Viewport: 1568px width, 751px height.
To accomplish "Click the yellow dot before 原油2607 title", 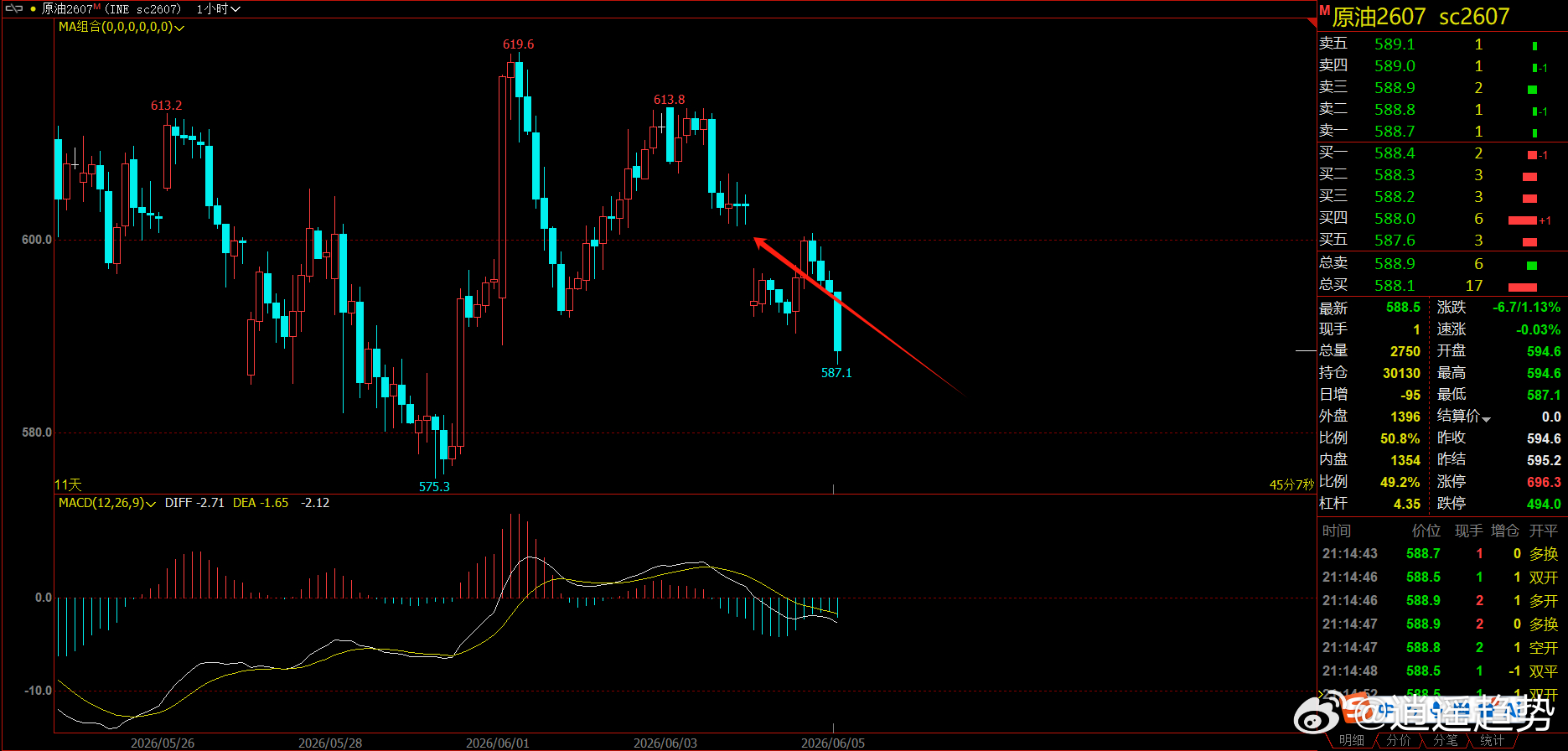I will pyautogui.click(x=33, y=9).
